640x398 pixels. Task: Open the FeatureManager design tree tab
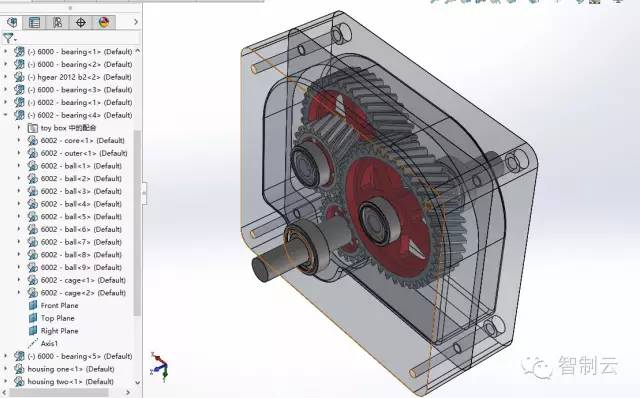pyautogui.click(x=12, y=22)
